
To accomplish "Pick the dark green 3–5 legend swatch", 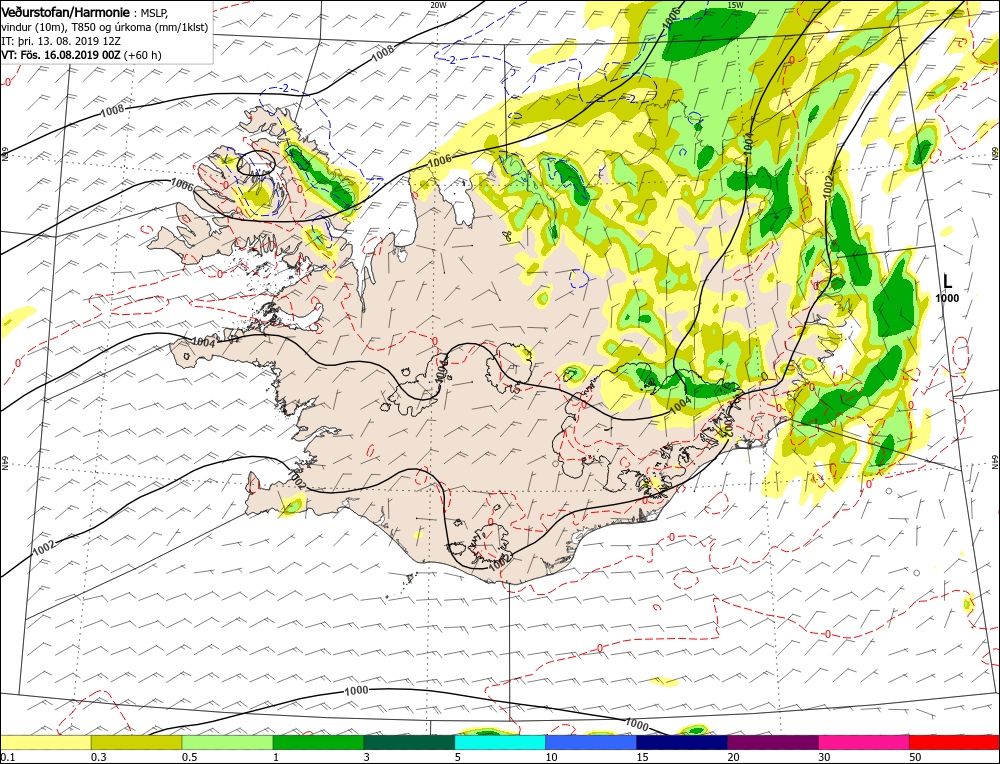I will tap(409, 742).
